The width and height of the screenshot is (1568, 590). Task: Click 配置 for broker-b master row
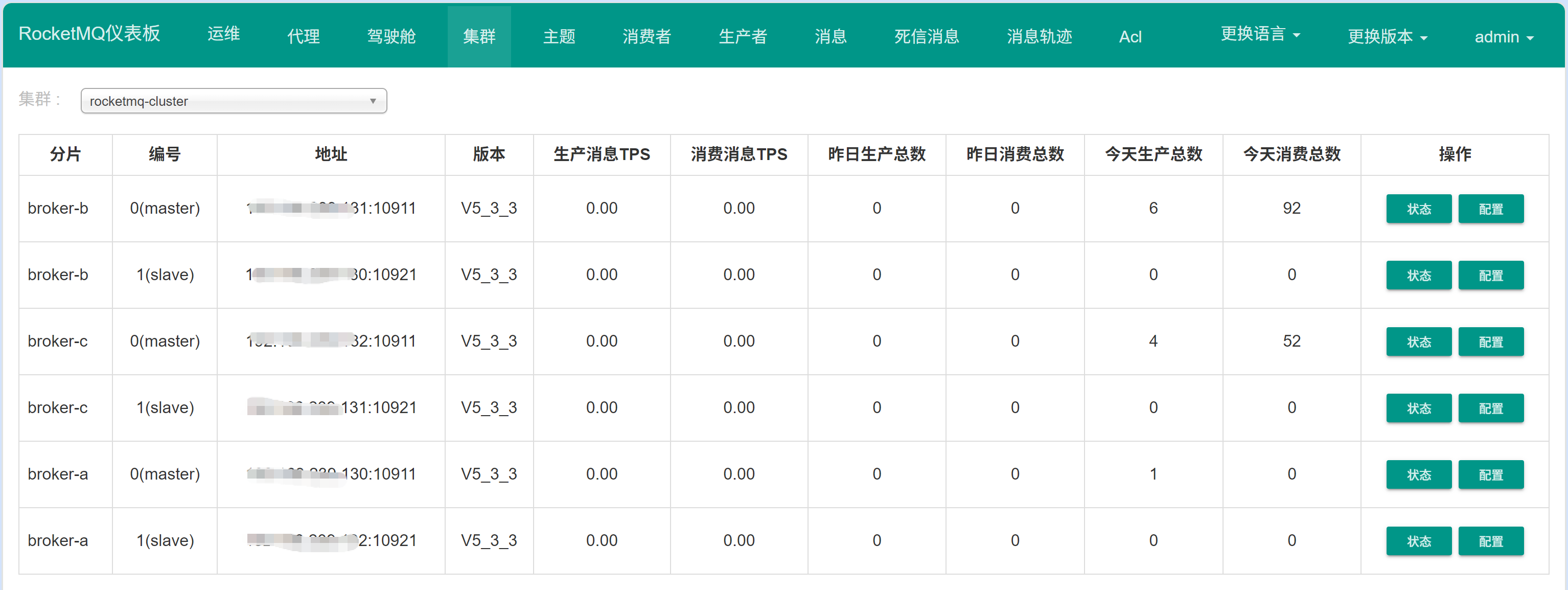click(1490, 209)
